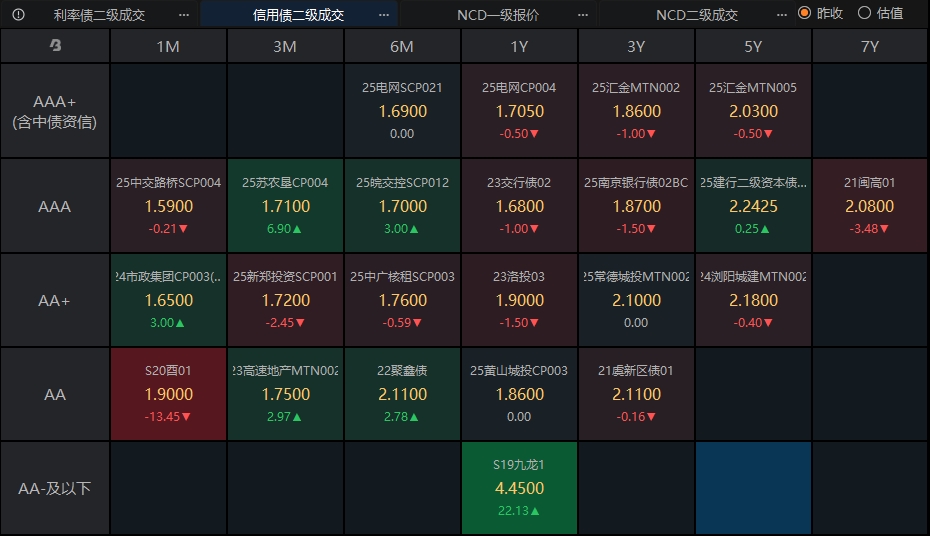Click the info icon at top-left
This screenshot has height=536, width=930.
pos(19,15)
